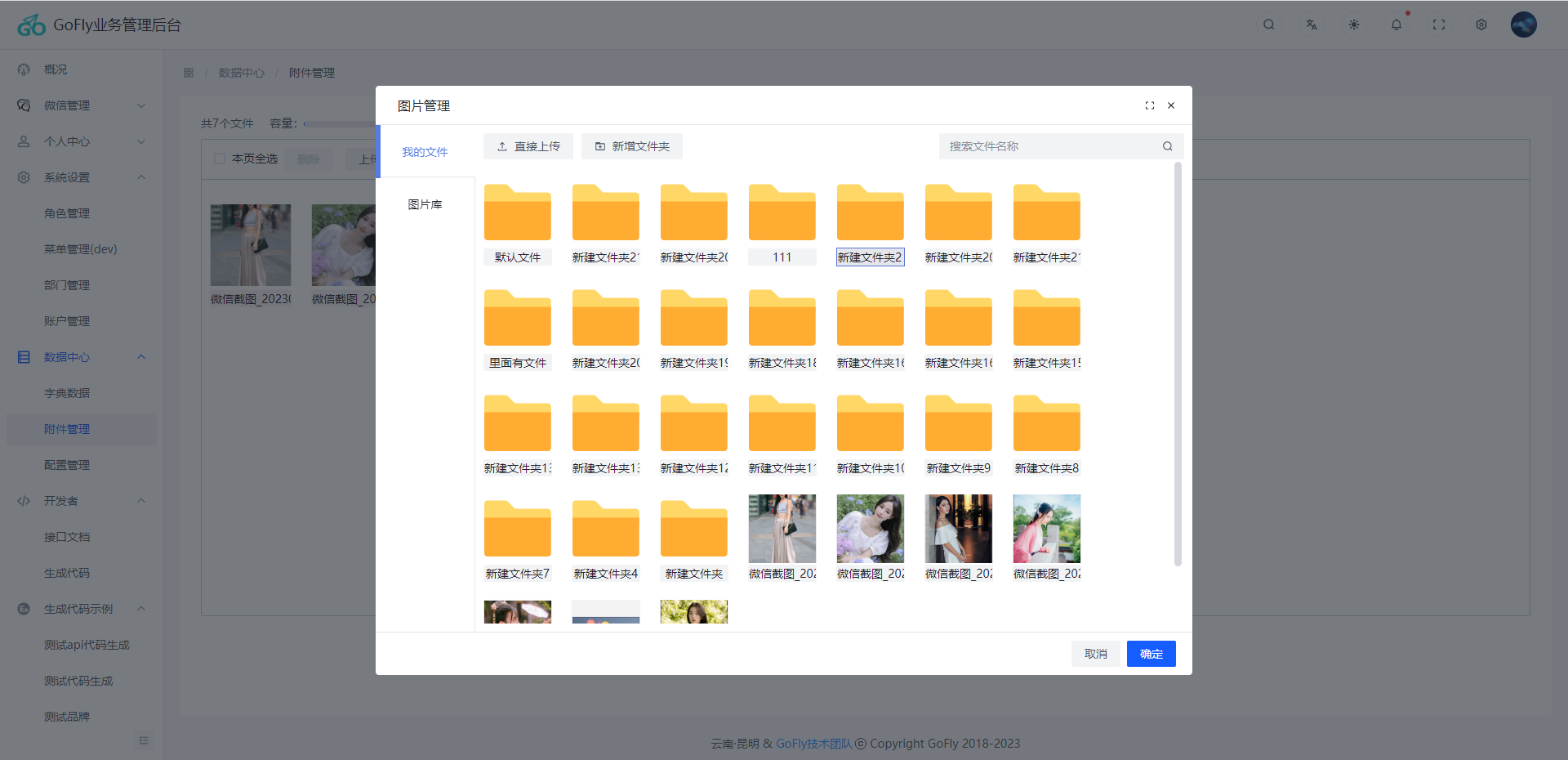Click the 新增文件夹 button
The image size is (1568, 760).
(x=632, y=146)
